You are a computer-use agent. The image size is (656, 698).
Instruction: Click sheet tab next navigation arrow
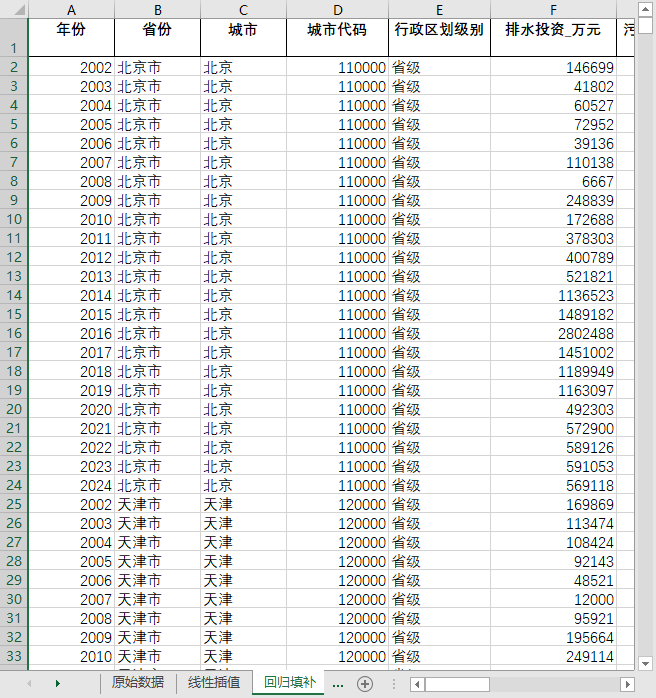[57, 683]
